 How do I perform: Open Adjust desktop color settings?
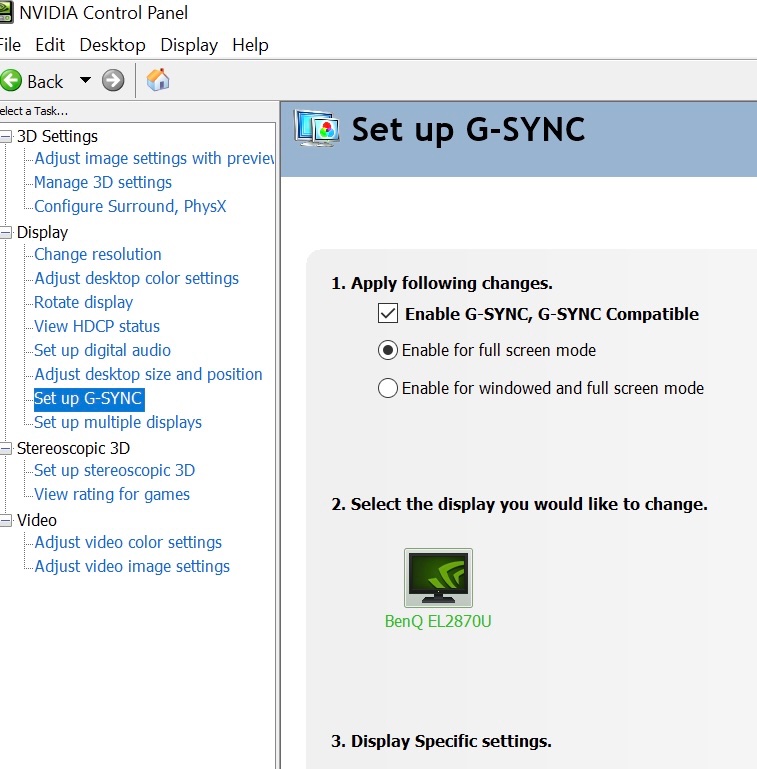[x=136, y=279]
